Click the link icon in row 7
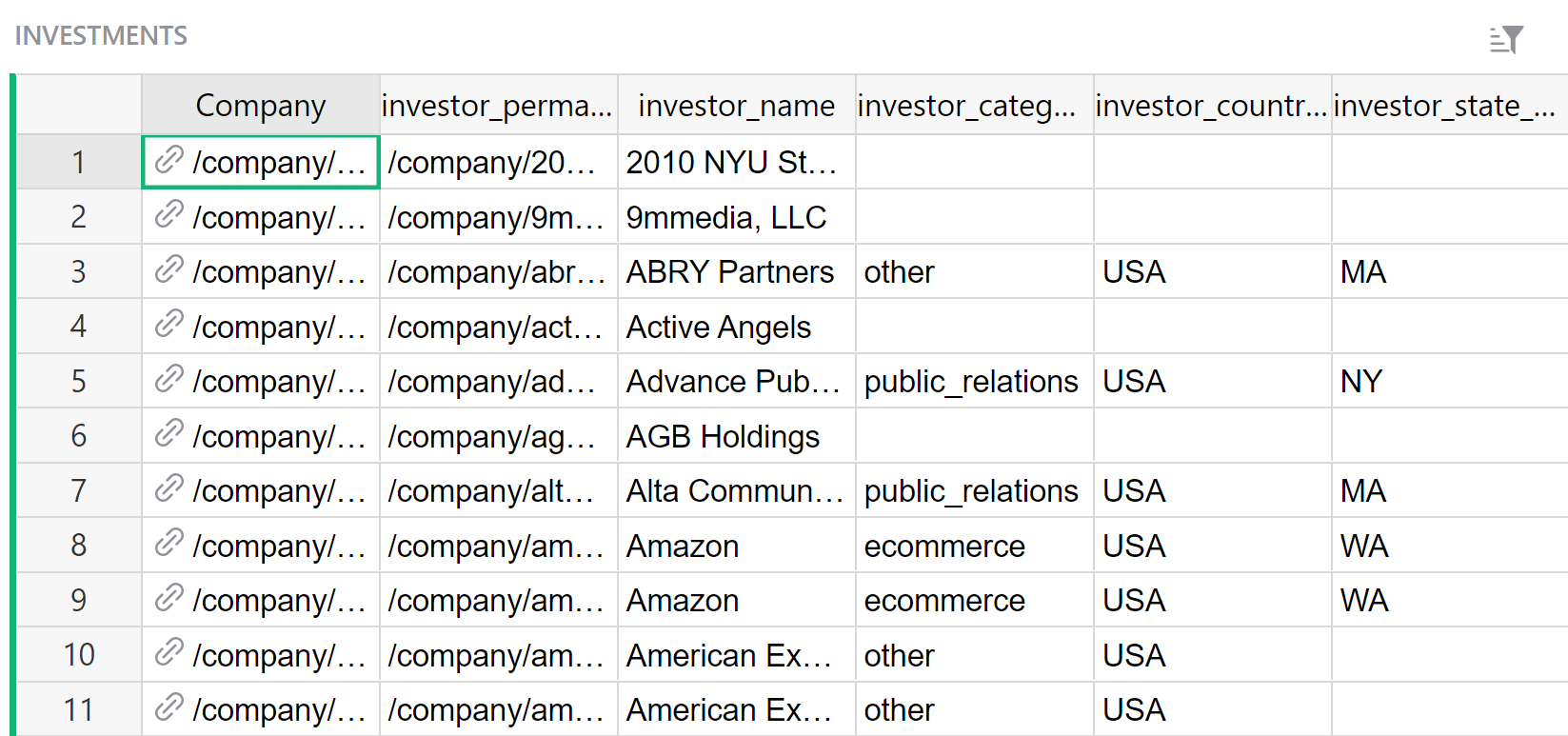This screenshot has height=736, width=1568. point(169,488)
